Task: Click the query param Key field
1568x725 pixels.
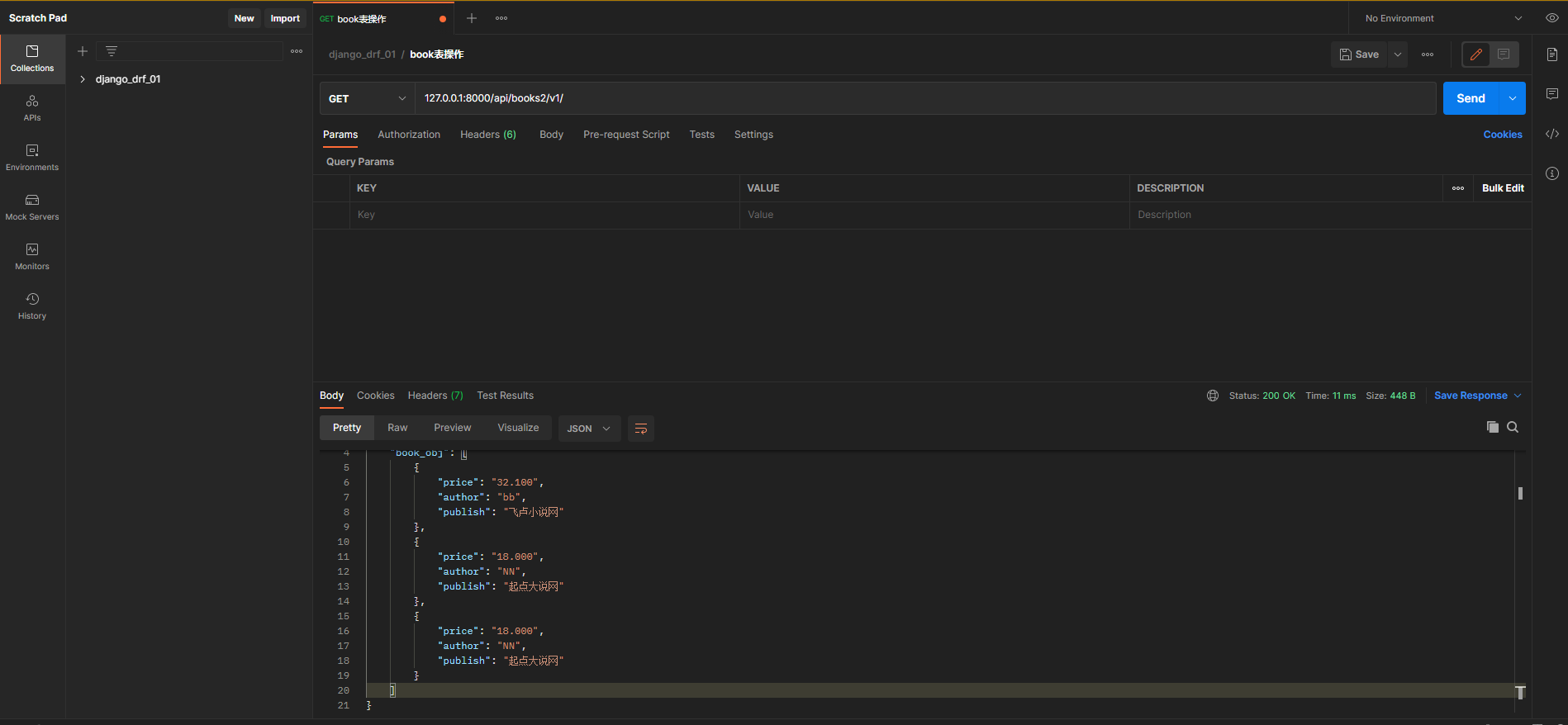Action: pyautogui.click(x=544, y=215)
